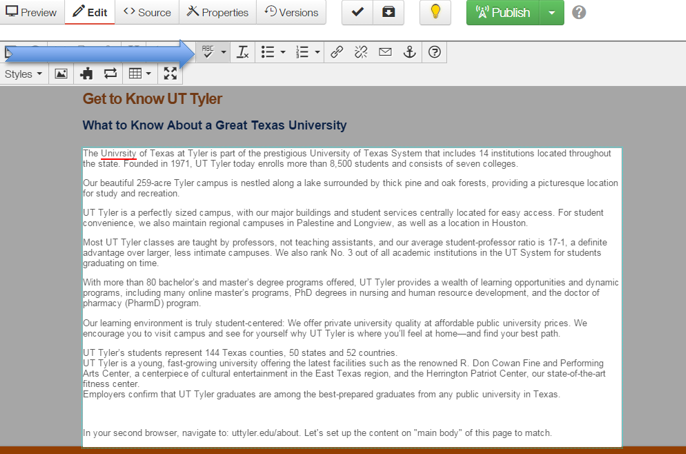This screenshot has height=454, width=686.
Task: Insert a numbered list
Action: pyautogui.click(x=302, y=52)
